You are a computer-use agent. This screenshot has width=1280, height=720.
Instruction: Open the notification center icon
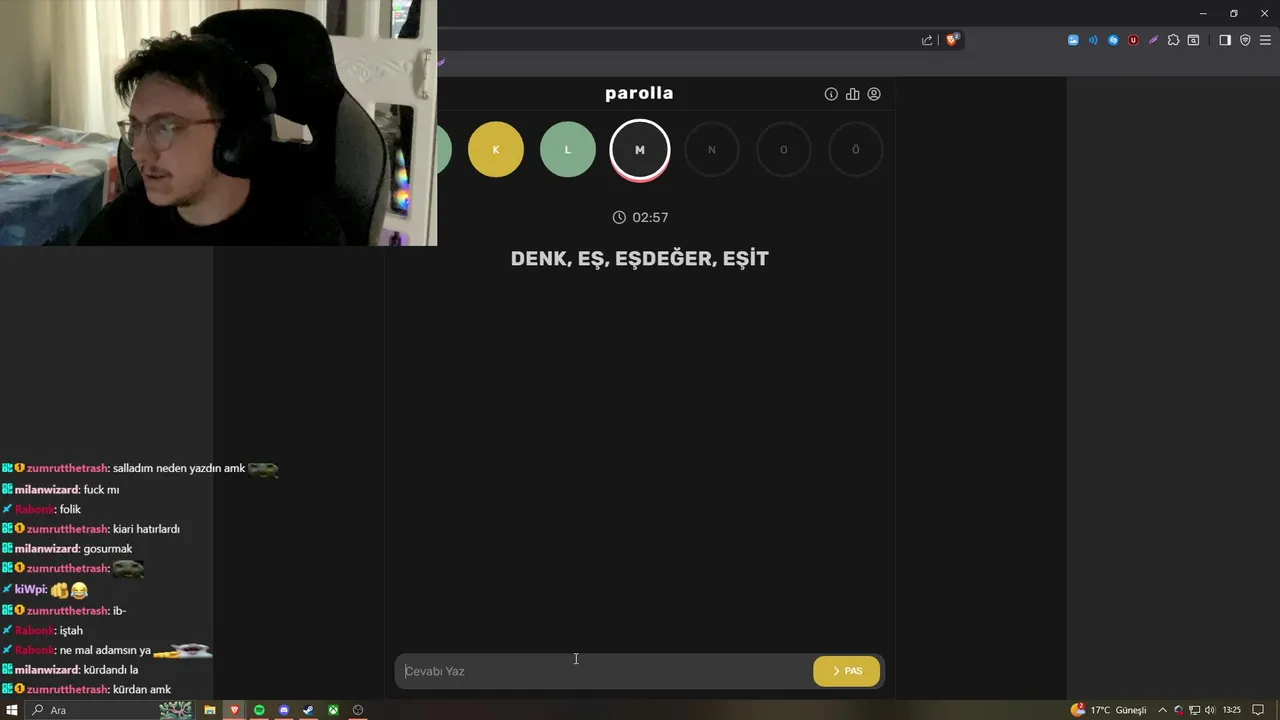(x=1258, y=710)
